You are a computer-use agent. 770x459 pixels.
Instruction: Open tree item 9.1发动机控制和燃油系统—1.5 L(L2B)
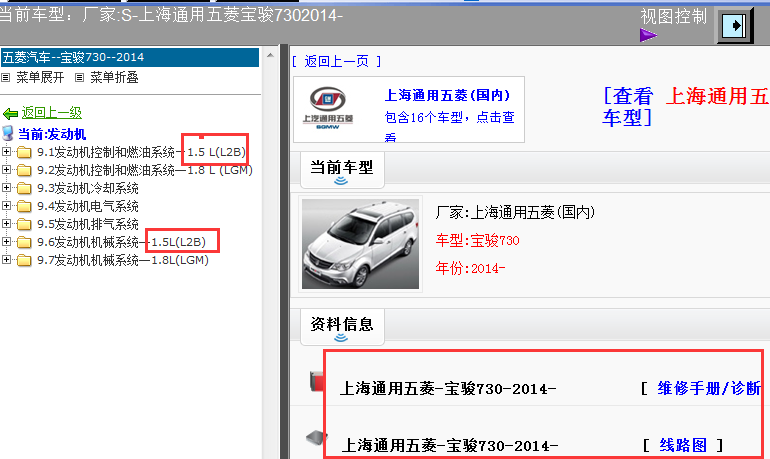coord(141,152)
